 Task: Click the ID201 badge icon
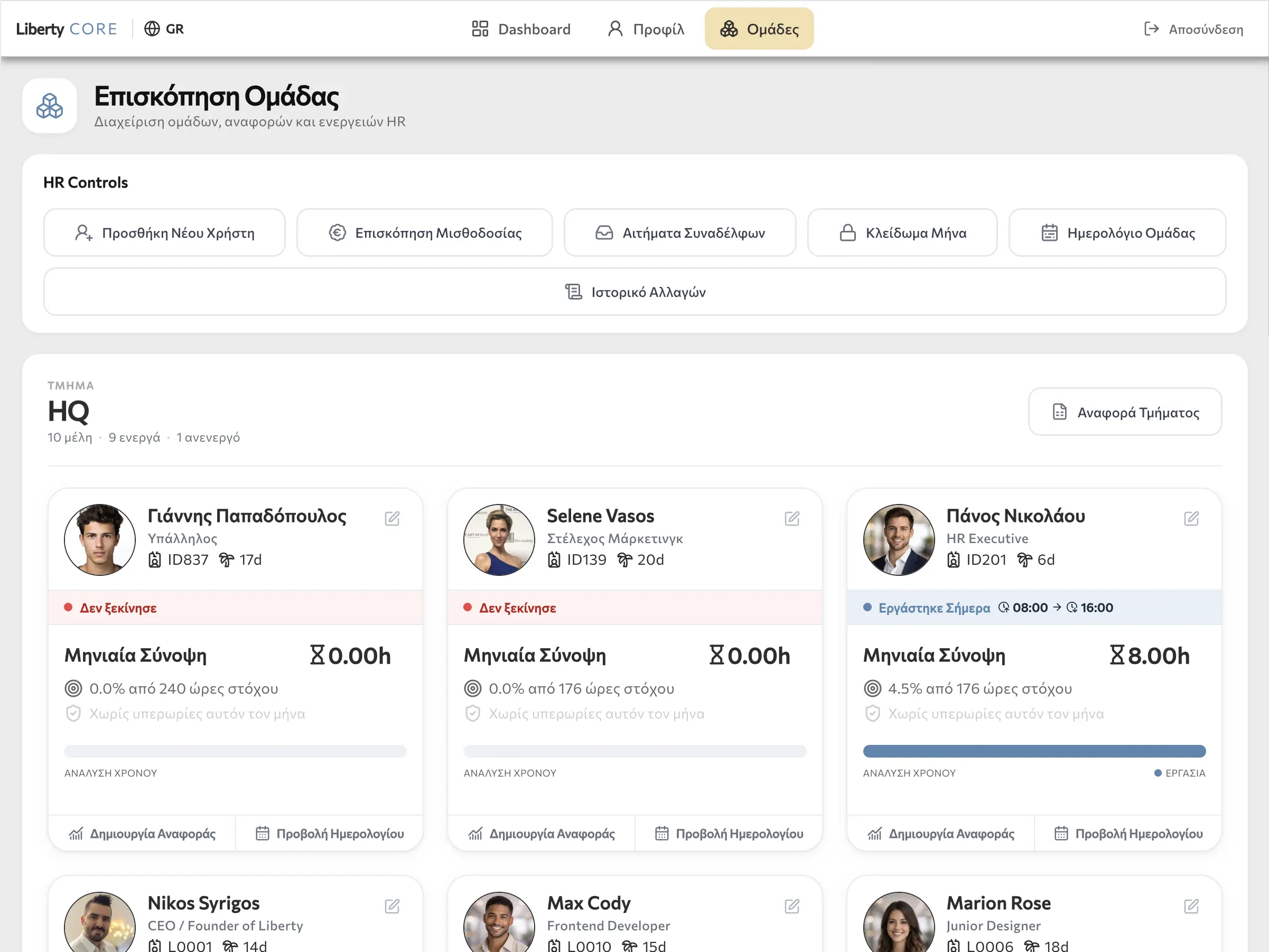click(x=954, y=559)
